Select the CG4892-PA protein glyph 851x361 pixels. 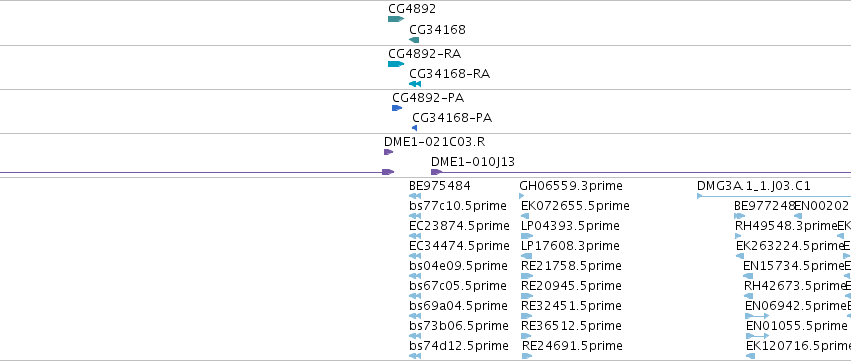click(x=397, y=108)
